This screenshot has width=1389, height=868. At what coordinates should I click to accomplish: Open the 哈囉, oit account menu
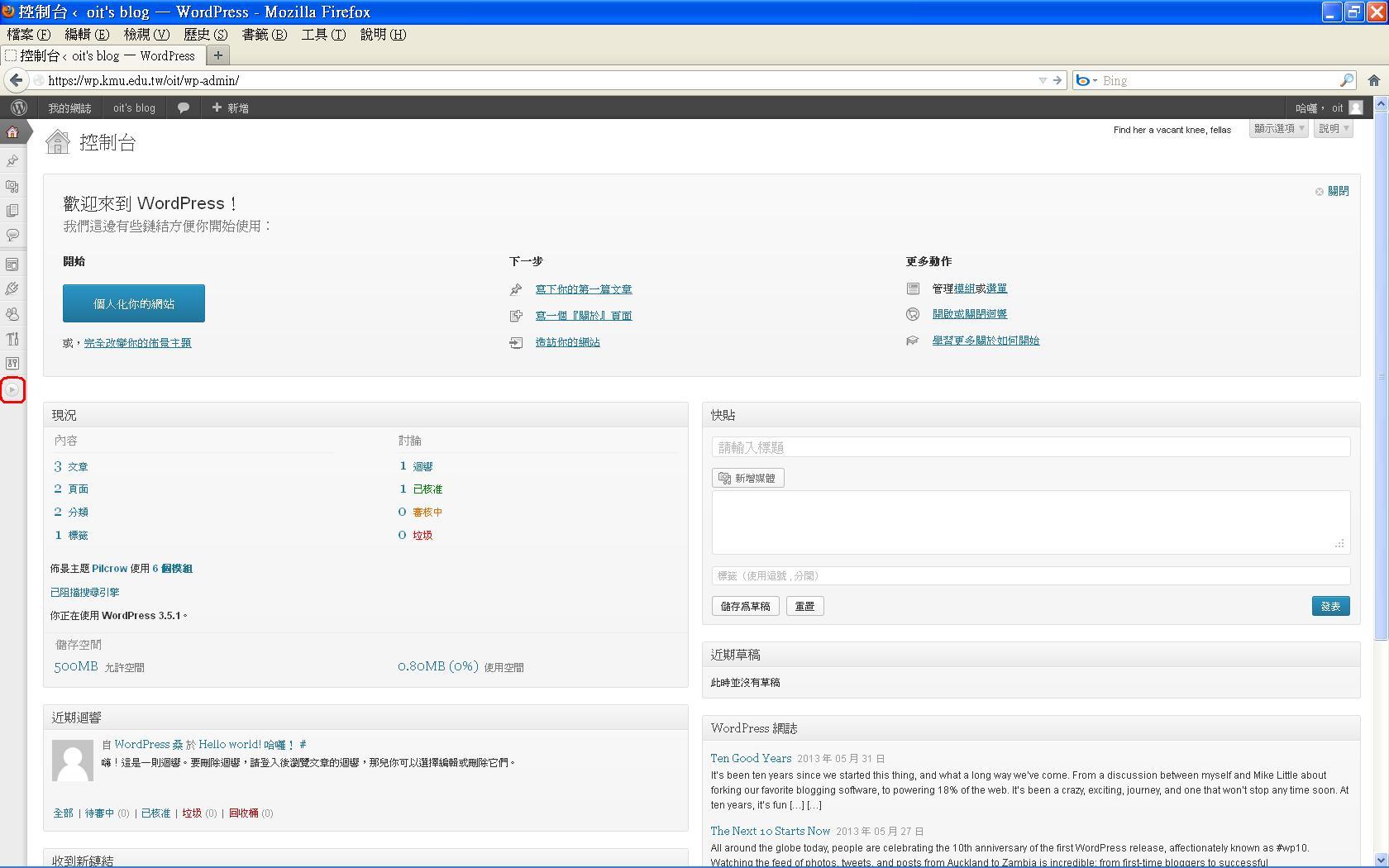(1329, 107)
